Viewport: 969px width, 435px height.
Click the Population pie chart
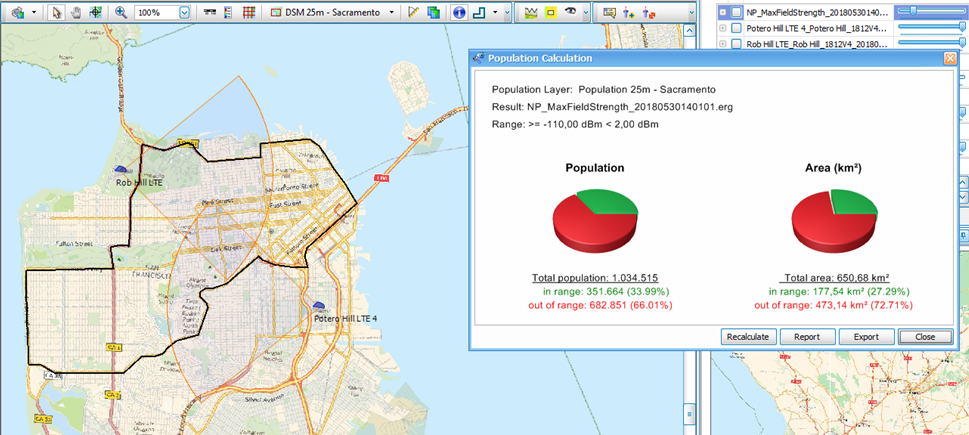point(595,221)
